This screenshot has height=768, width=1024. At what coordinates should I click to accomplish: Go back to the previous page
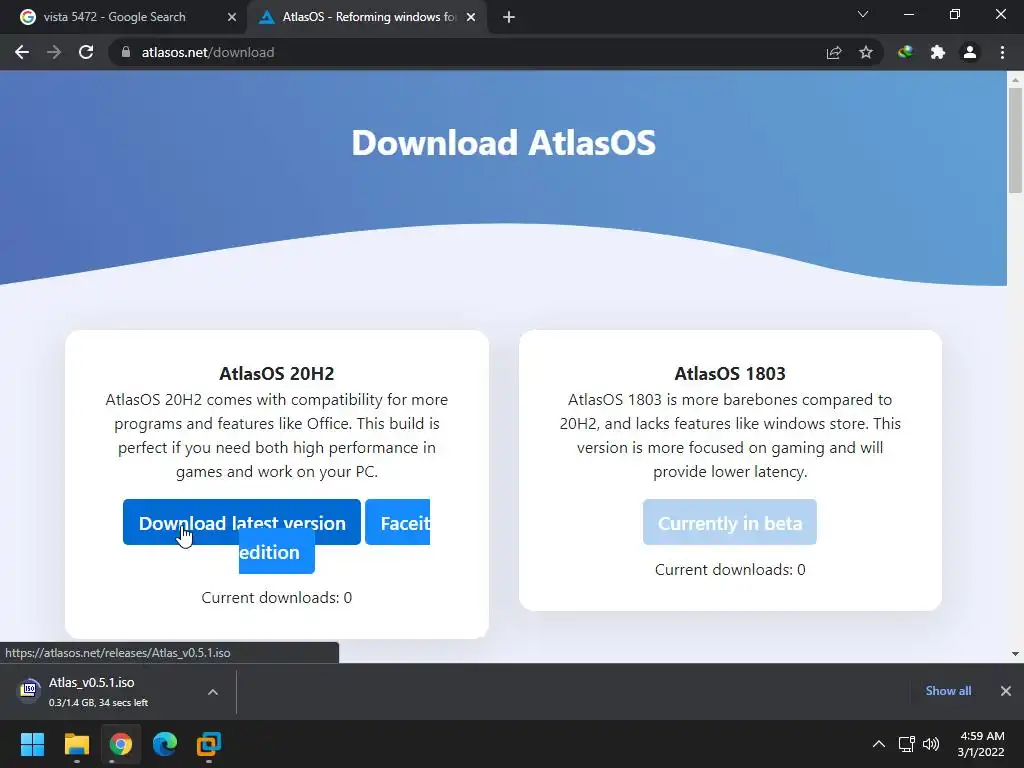click(22, 52)
